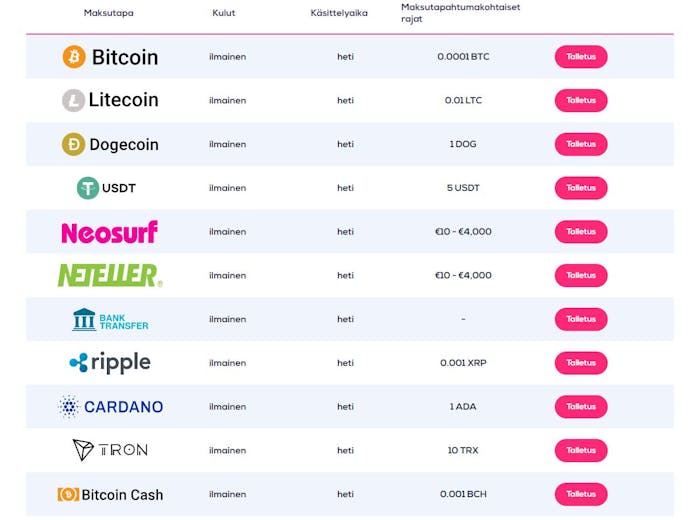Click the Maksutapa column header
Screen dimensions: 700x520
point(108,13)
